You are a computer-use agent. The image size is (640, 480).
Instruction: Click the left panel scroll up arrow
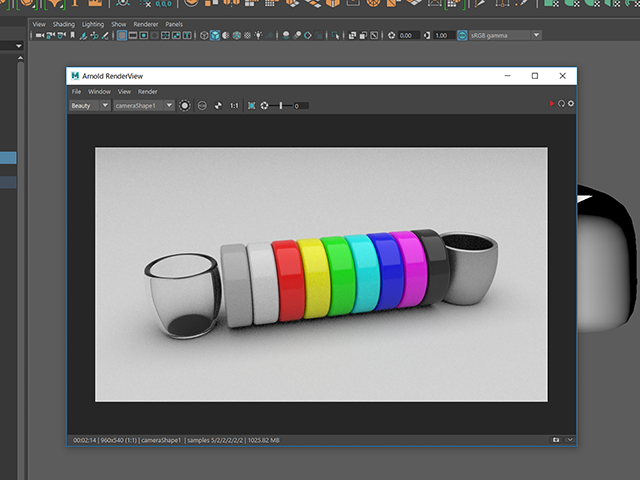pos(20,58)
